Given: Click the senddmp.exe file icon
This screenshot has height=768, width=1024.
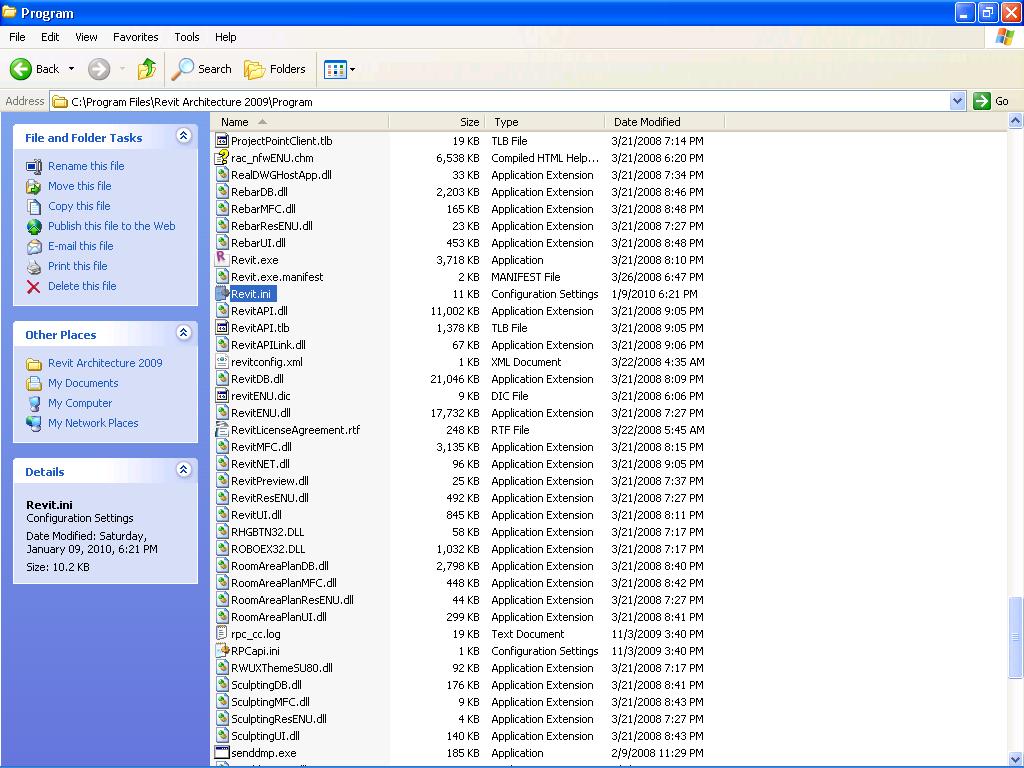Looking at the screenshot, I should click(222, 753).
